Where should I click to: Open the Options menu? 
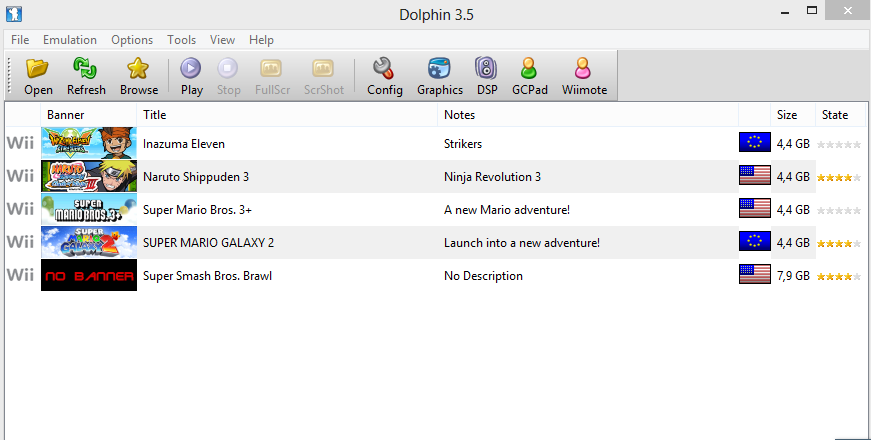click(x=132, y=40)
